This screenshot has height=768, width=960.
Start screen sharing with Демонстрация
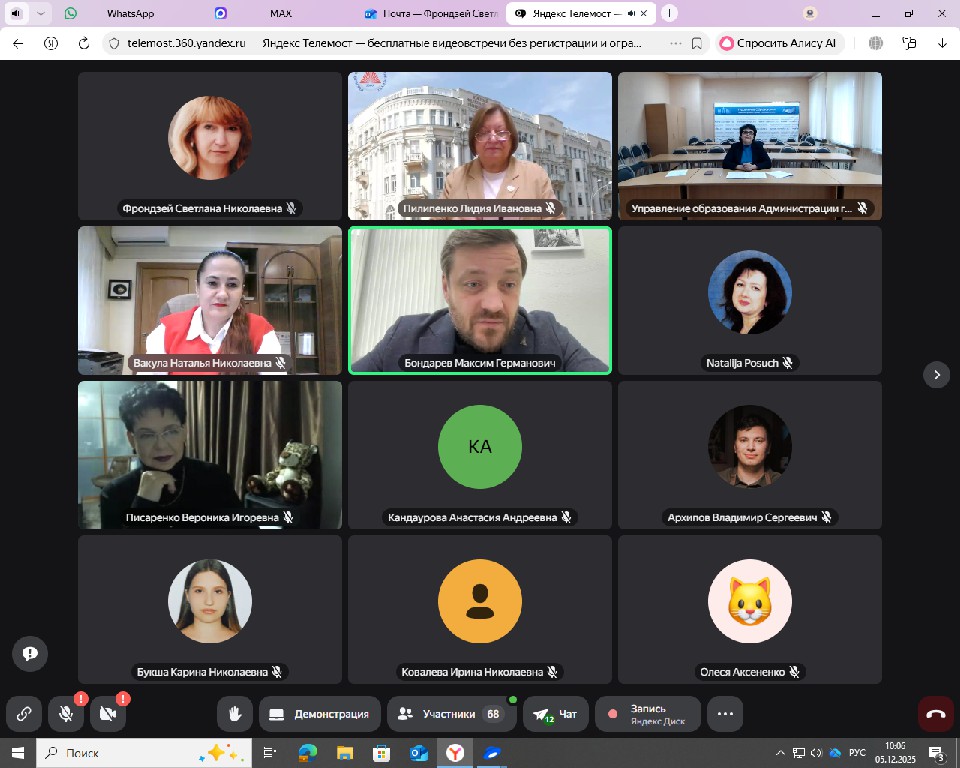(x=320, y=714)
